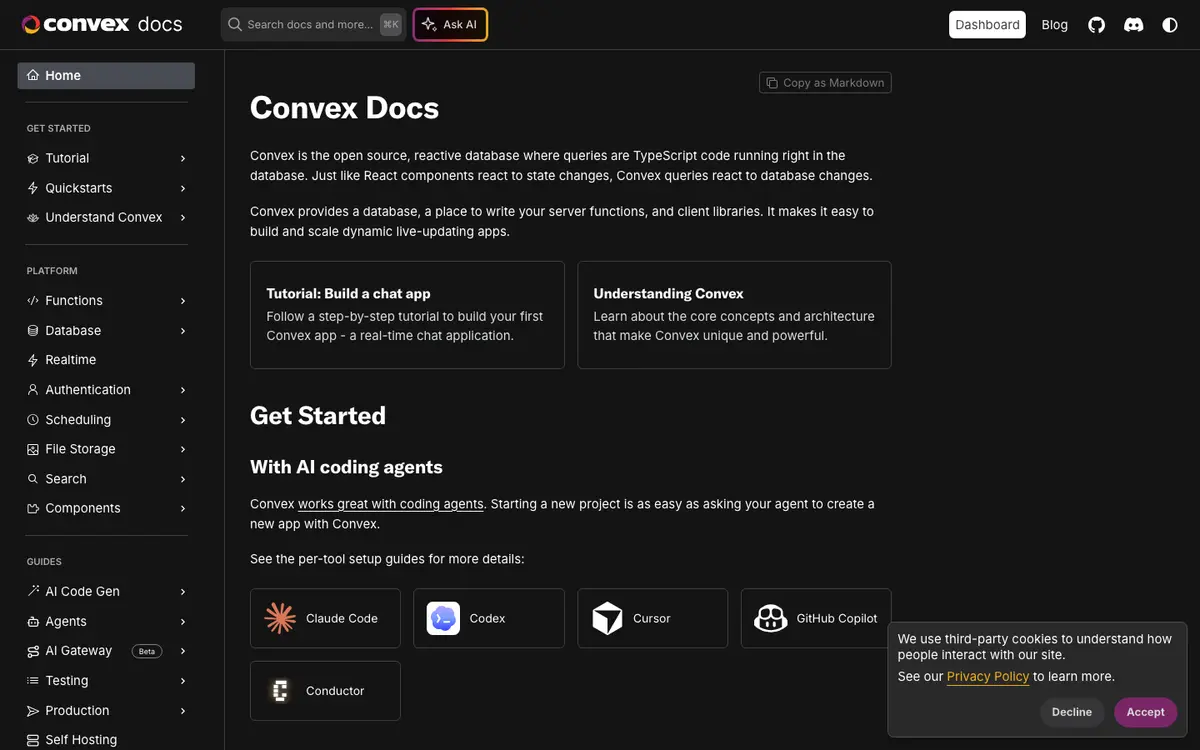
Task: Click the sidebar Search magnifier icon
Action: [33, 479]
